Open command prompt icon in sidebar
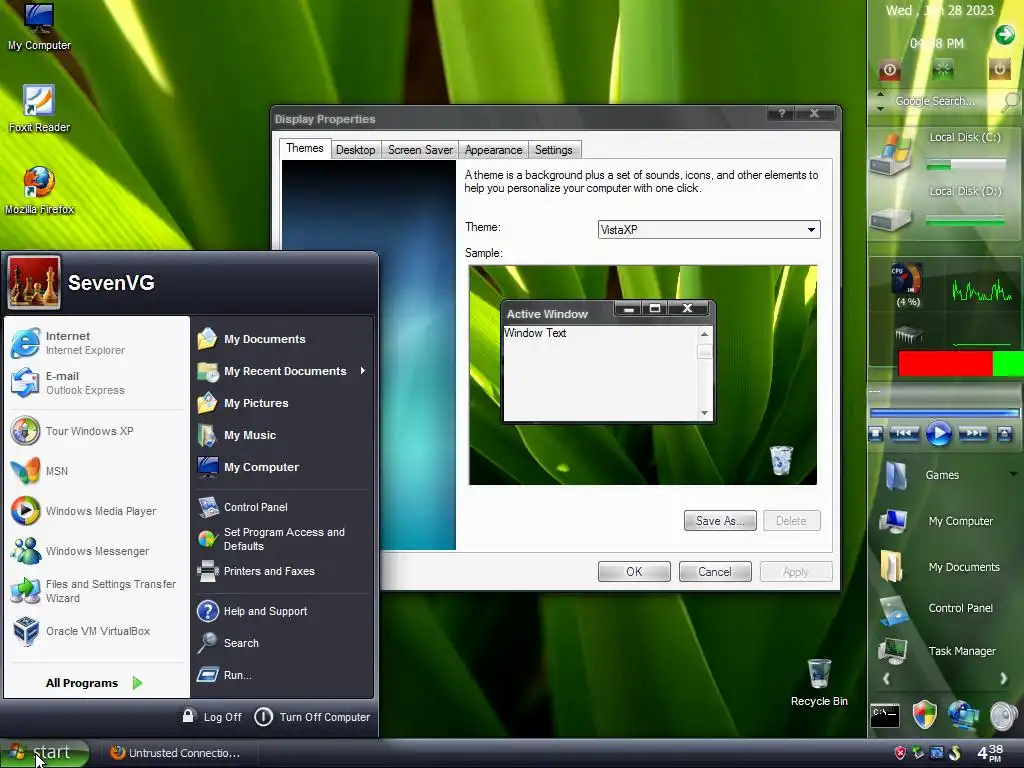 885,716
